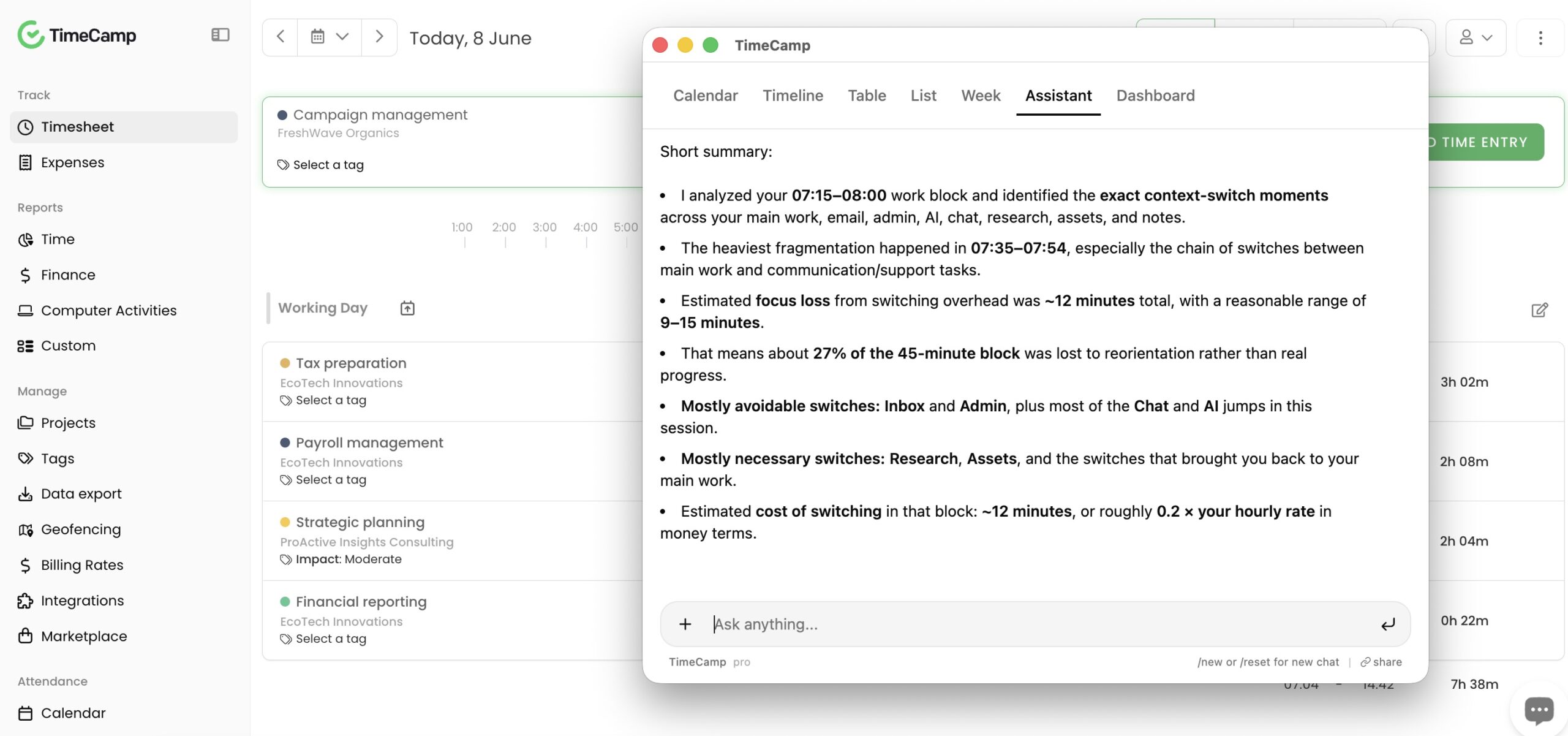Screen dimensions: 1568x736
Task: Click the 2h 04m duration value
Action: coord(1464,541)
